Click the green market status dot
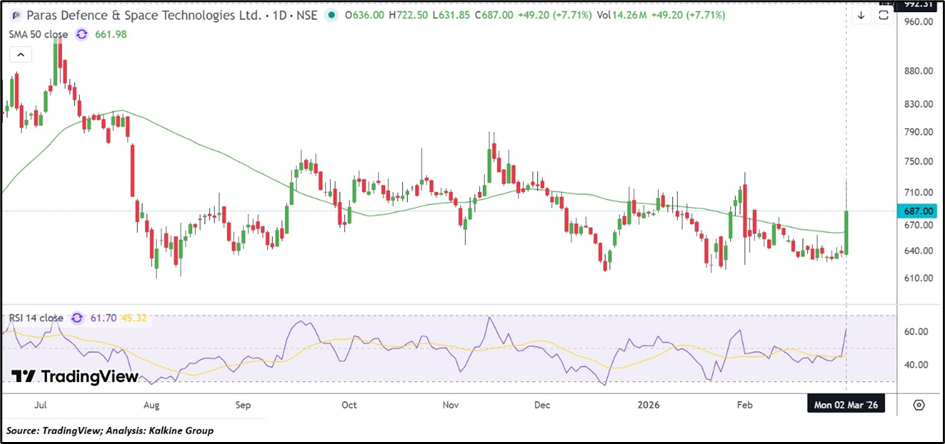 (x=326, y=16)
